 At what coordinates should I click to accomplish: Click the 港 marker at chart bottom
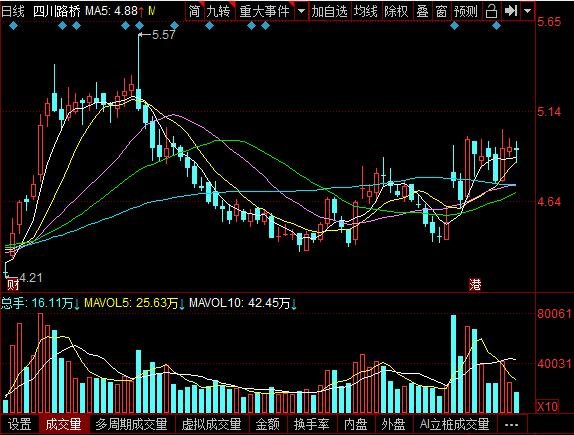475,284
